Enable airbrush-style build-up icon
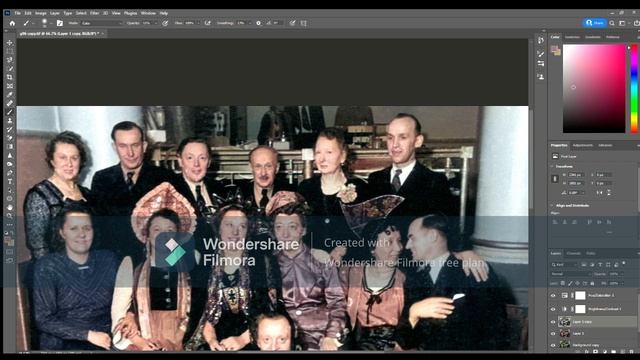This screenshot has height=360, width=640. pyautogui.click(x=207, y=23)
